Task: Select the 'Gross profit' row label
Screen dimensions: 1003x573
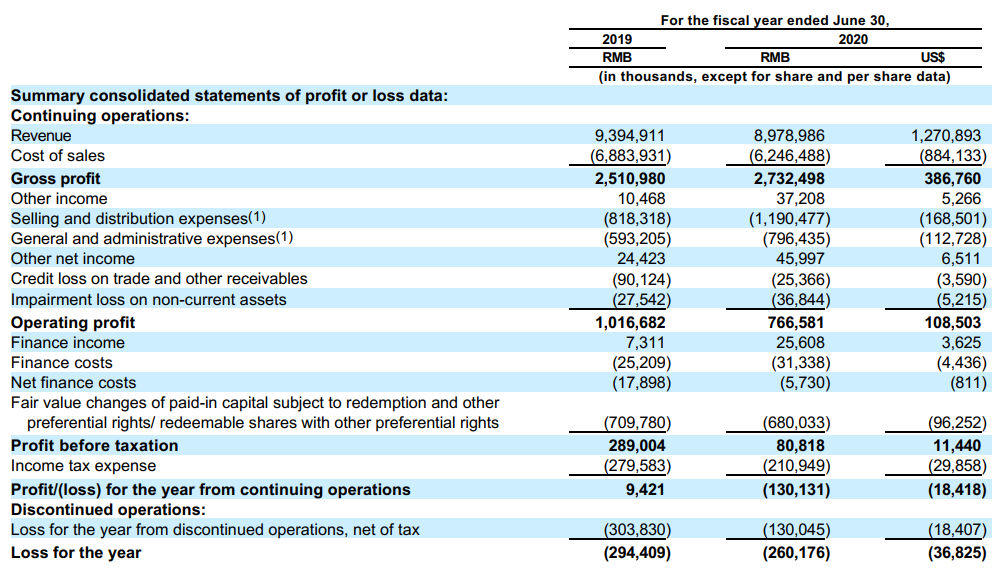Action: [56, 178]
